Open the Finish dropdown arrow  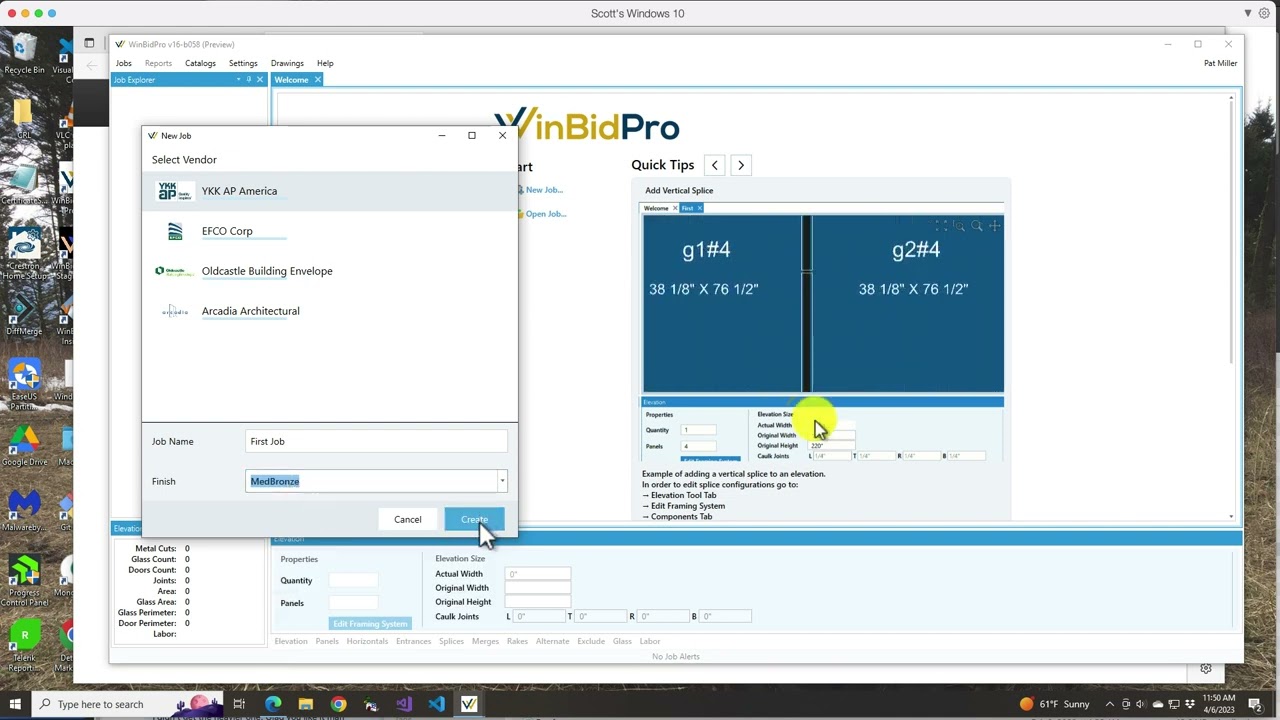tap(502, 482)
